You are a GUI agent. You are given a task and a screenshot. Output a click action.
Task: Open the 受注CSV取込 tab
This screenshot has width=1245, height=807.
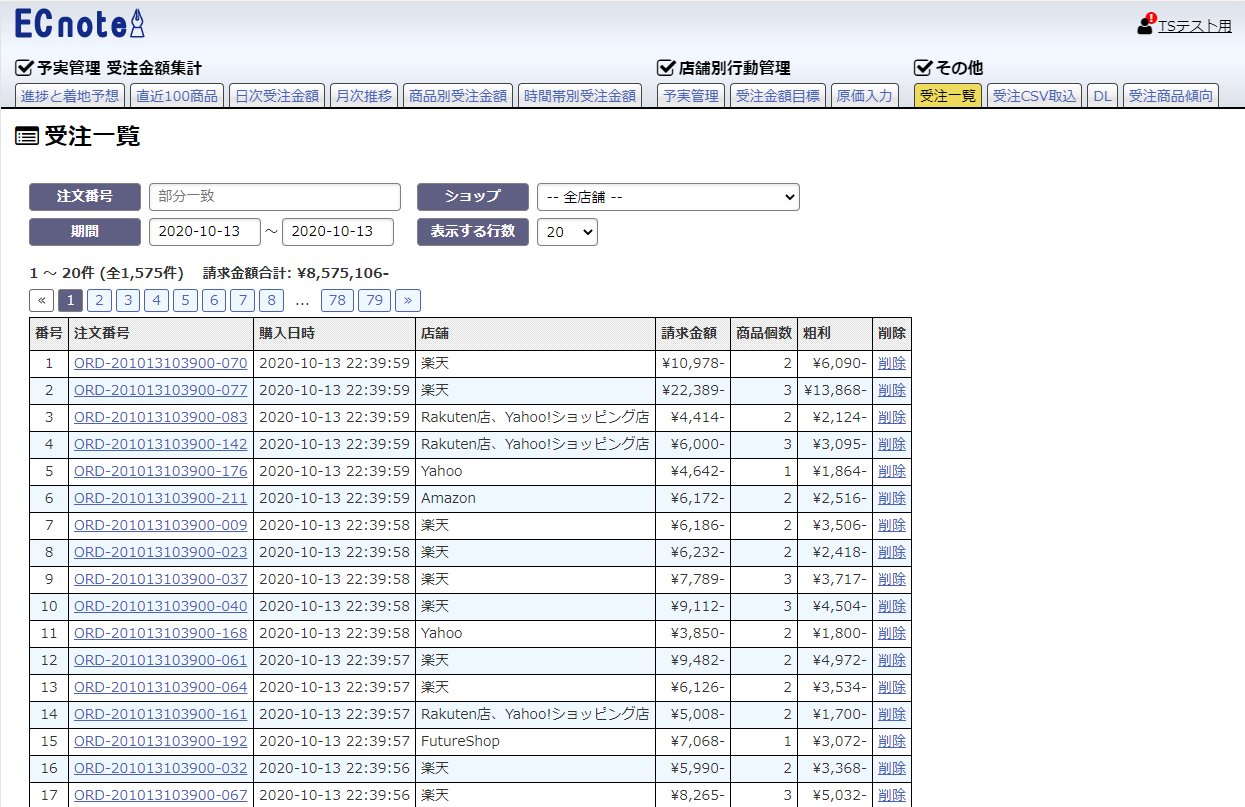point(1034,96)
